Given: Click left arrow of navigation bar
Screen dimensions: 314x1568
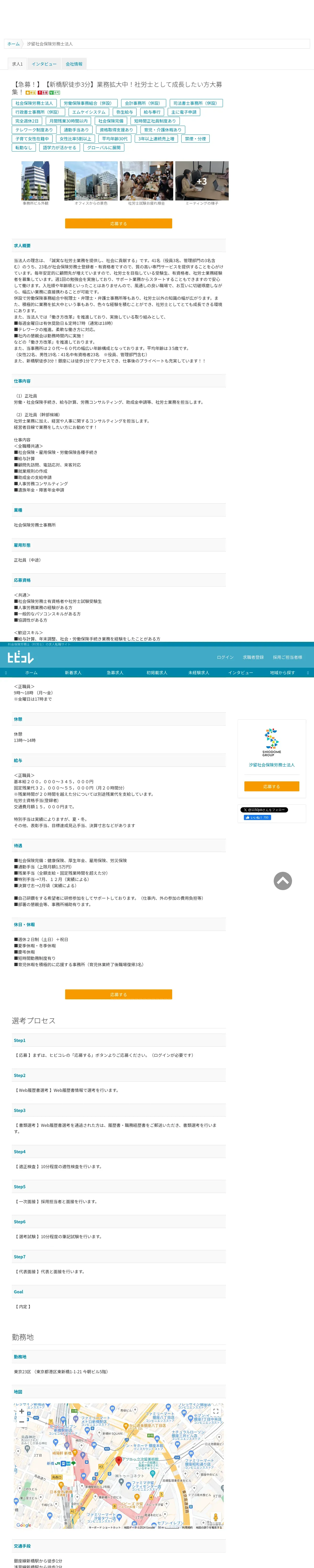Looking at the screenshot, I should click(x=5, y=673).
